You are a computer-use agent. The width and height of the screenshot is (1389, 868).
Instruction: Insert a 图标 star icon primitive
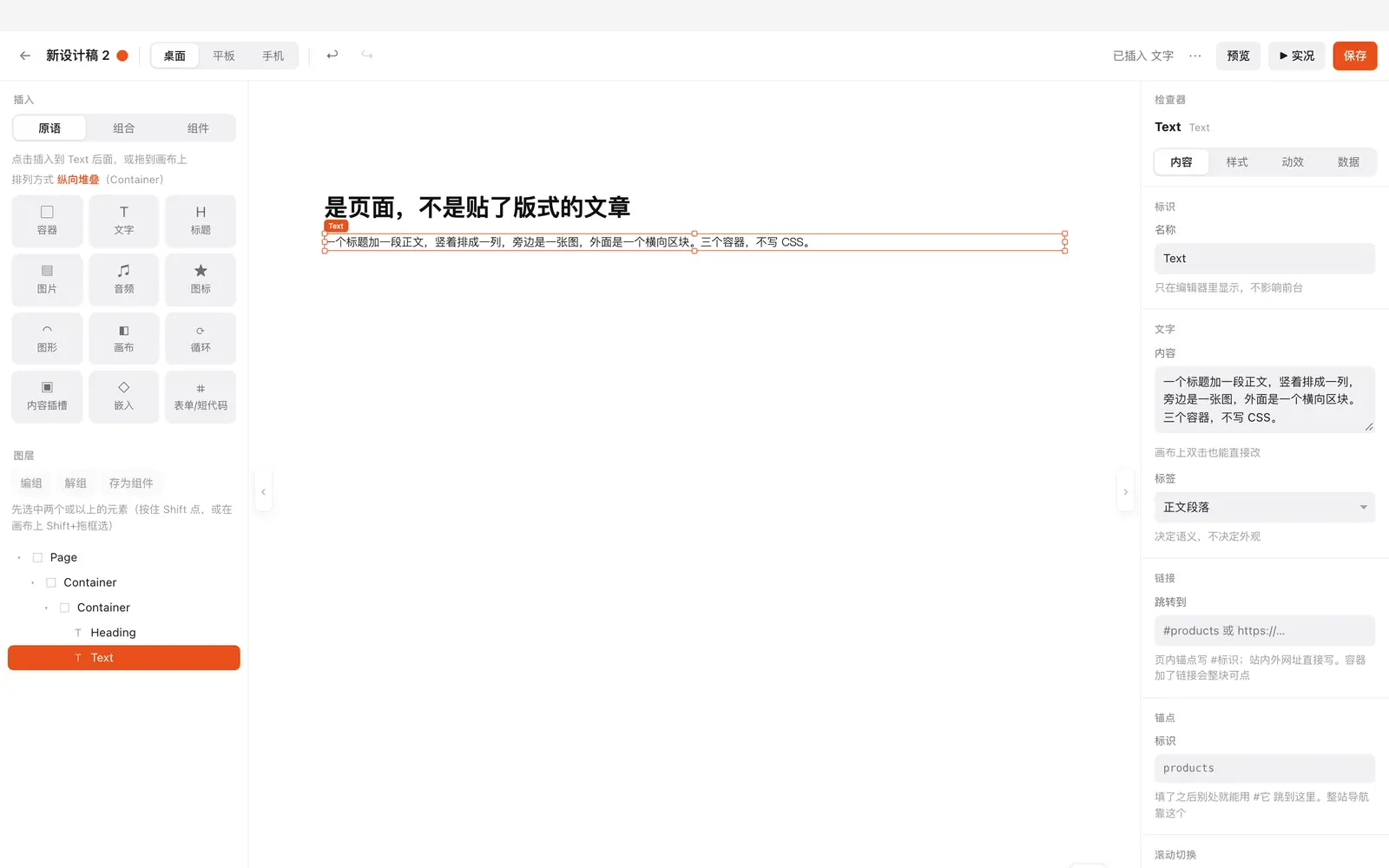[201, 279]
